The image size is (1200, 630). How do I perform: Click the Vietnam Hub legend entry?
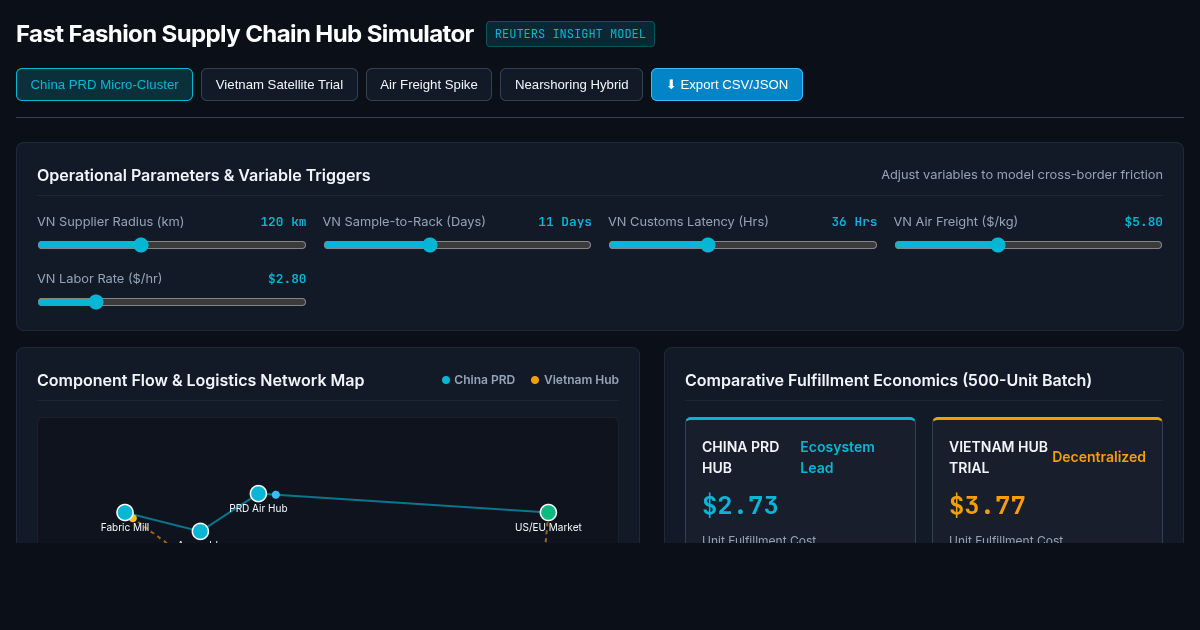point(574,380)
